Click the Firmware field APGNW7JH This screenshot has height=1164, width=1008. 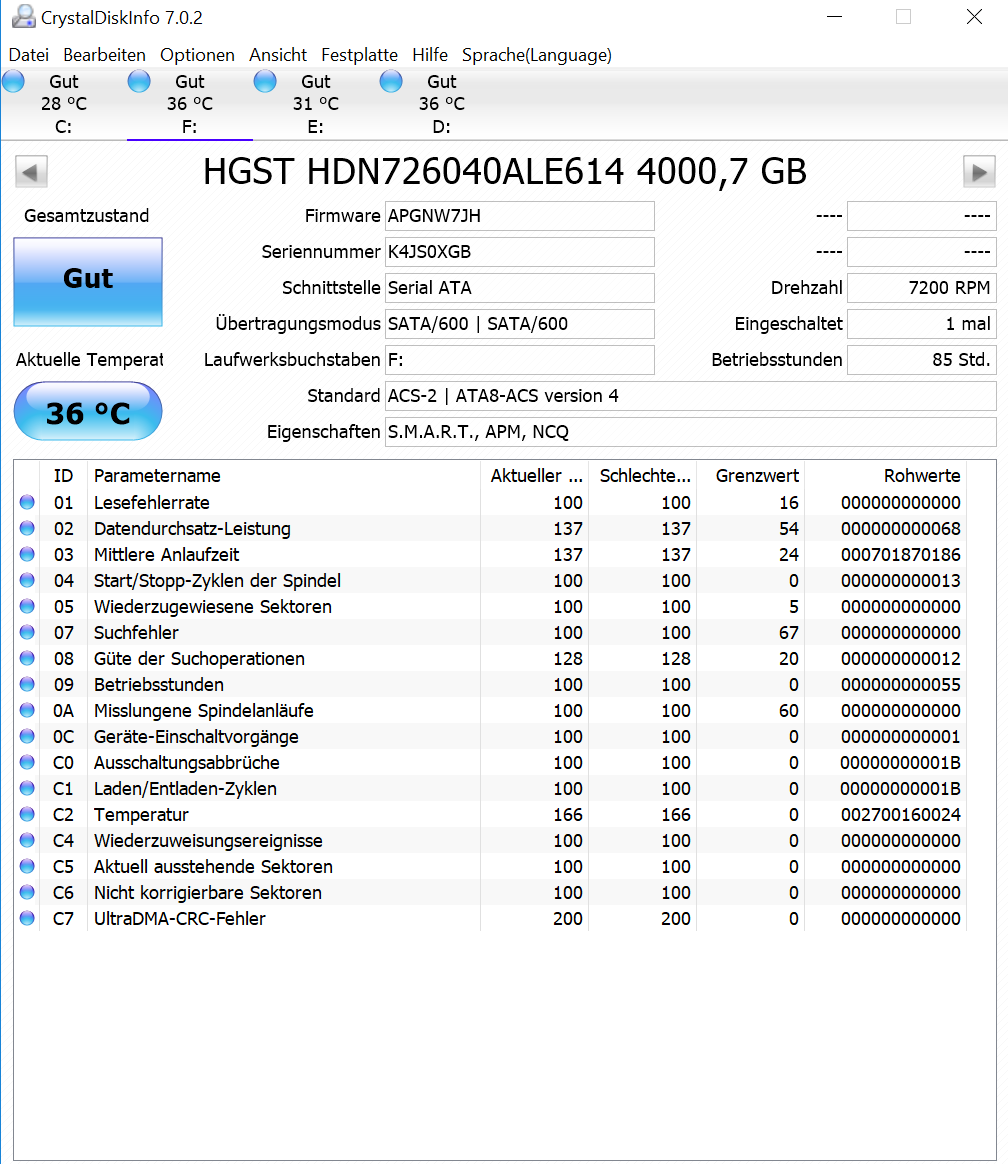tap(520, 216)
